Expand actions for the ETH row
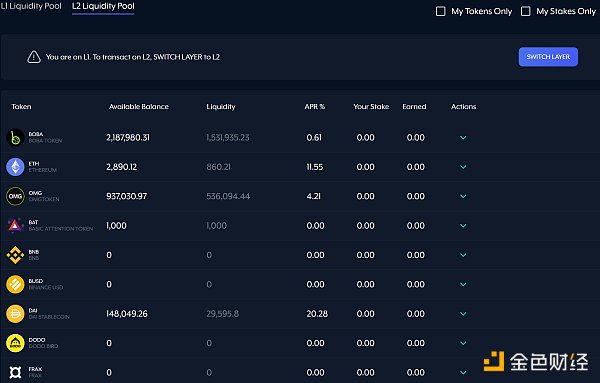600x383 pixels. pos(463,167)
